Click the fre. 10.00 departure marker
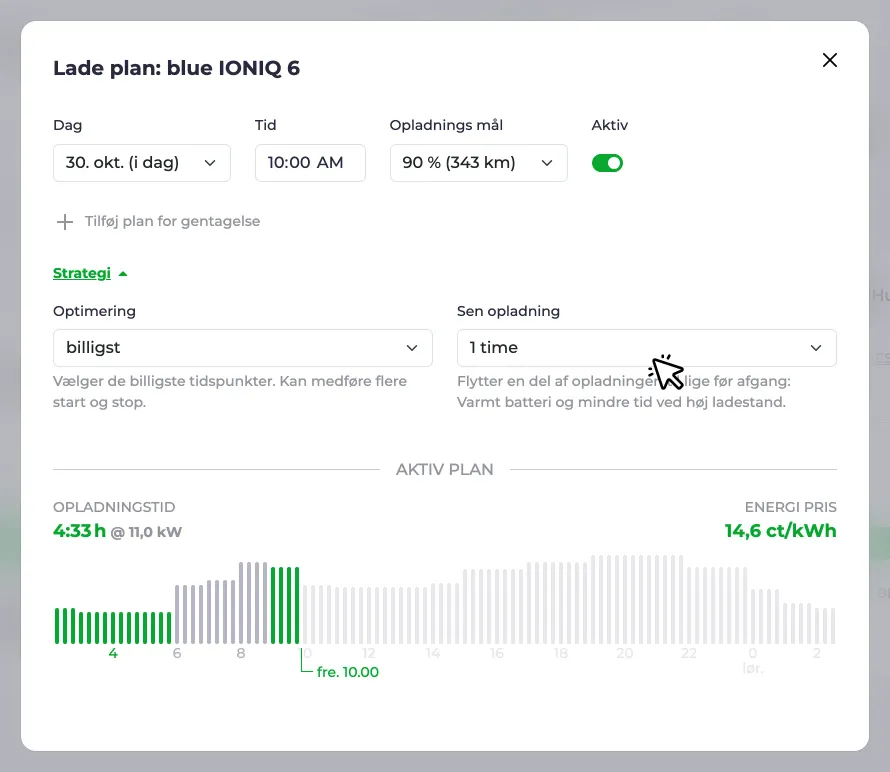The width and height of the screenshot is (890, 772). tap(347, 672)
